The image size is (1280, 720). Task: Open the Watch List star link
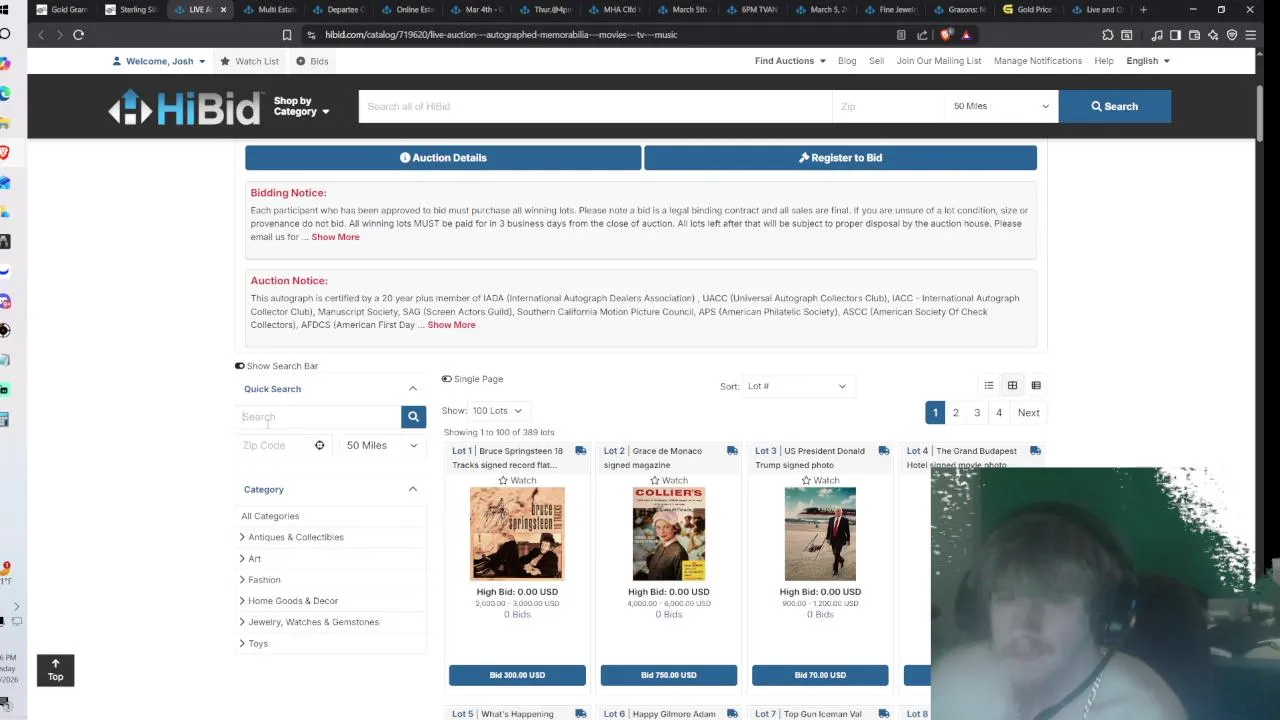coord(250,61)
